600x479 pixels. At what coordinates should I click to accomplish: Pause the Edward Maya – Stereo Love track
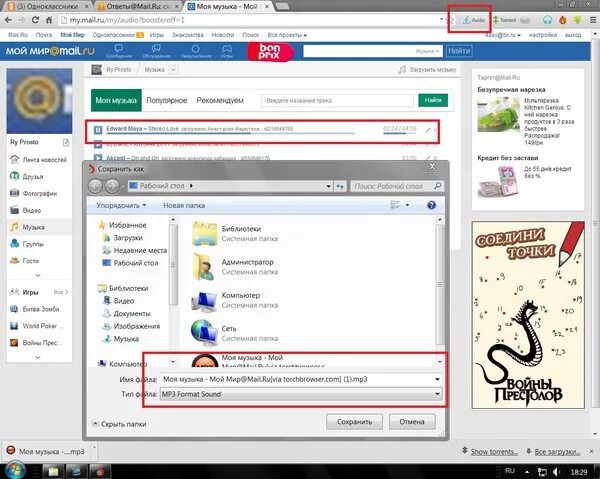(x=98, y=130)
